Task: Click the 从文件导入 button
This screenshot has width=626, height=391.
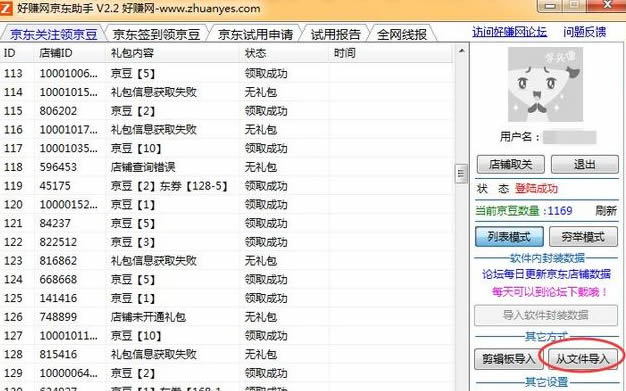Action: [583, 359]
